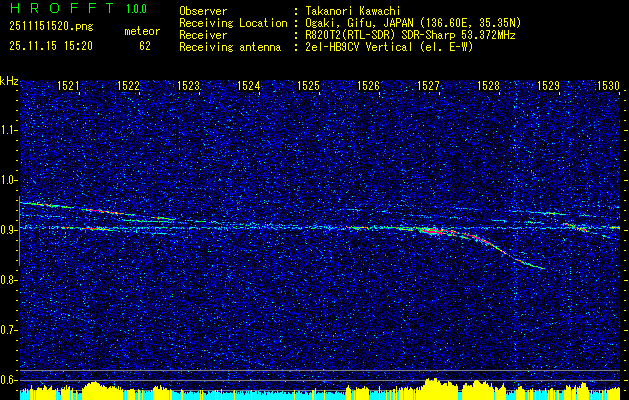The image size is (629, 400).
Task: Click the 0.7 kHz frequency label
Action: coord(8,330)
